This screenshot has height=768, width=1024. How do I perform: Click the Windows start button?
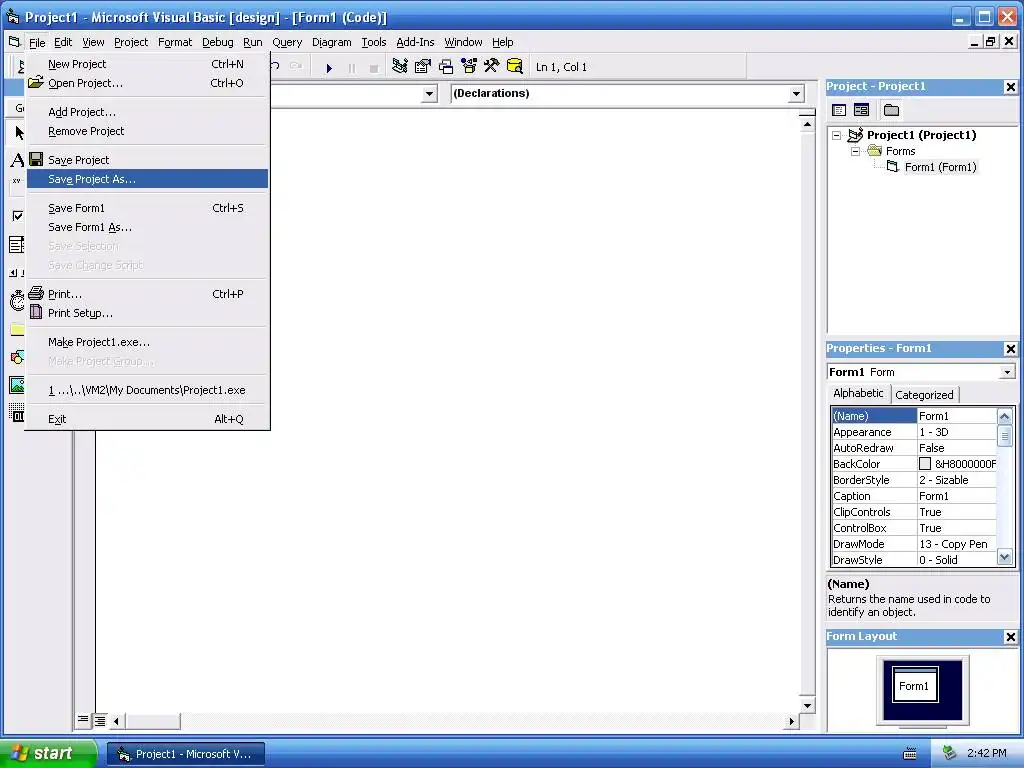point(48,753)
